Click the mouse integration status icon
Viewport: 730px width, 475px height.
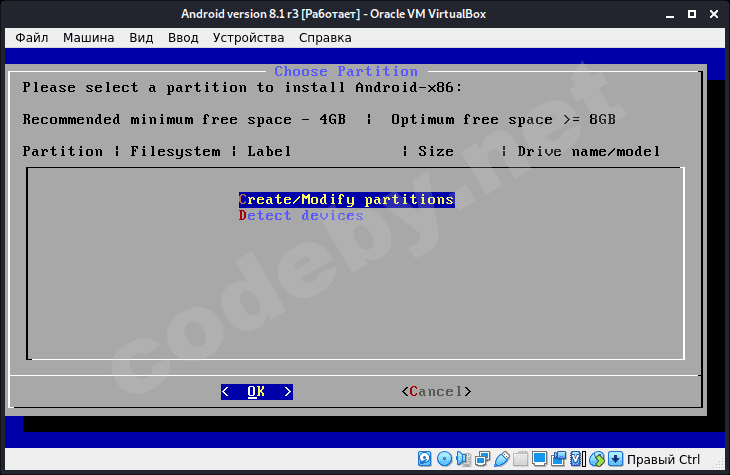[x=597, y=459]
